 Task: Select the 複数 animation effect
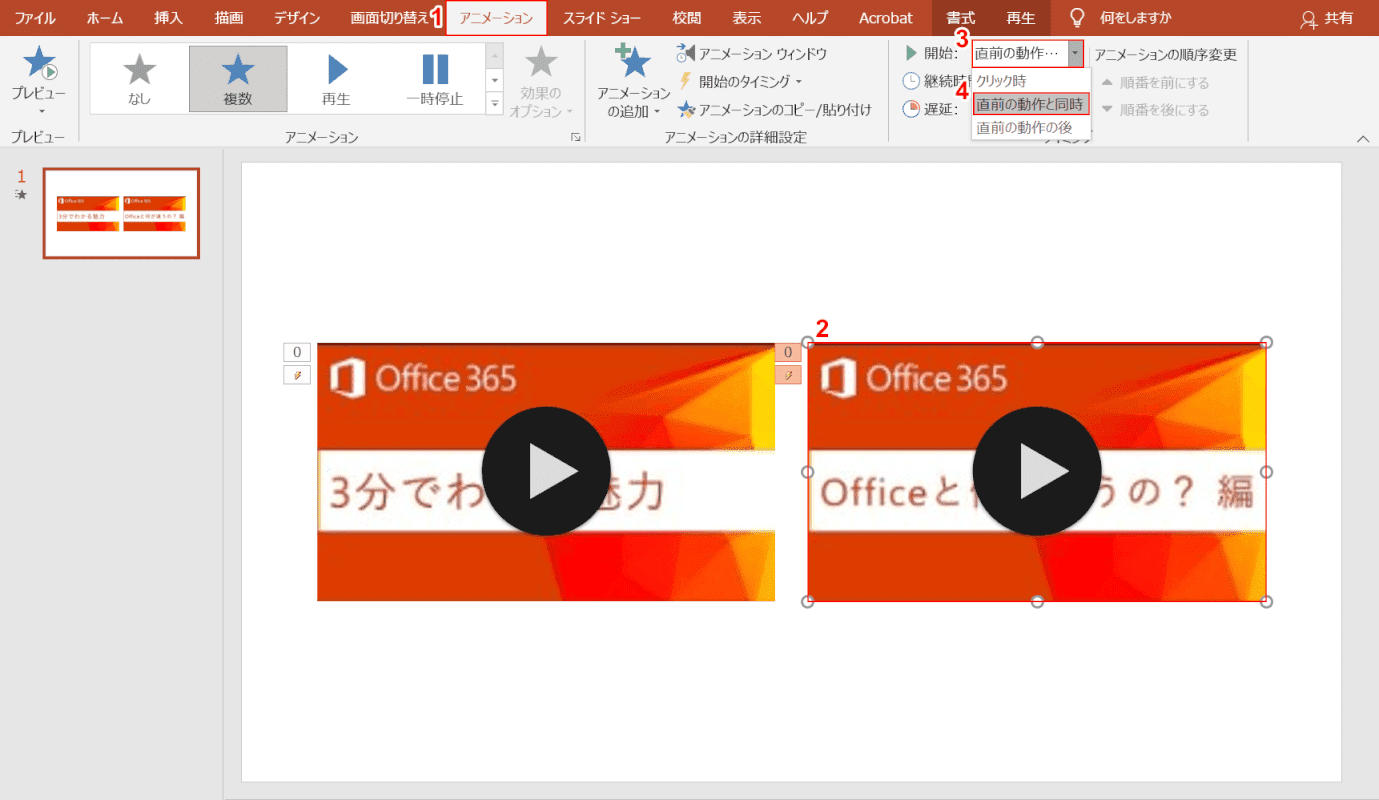[238, 79]
